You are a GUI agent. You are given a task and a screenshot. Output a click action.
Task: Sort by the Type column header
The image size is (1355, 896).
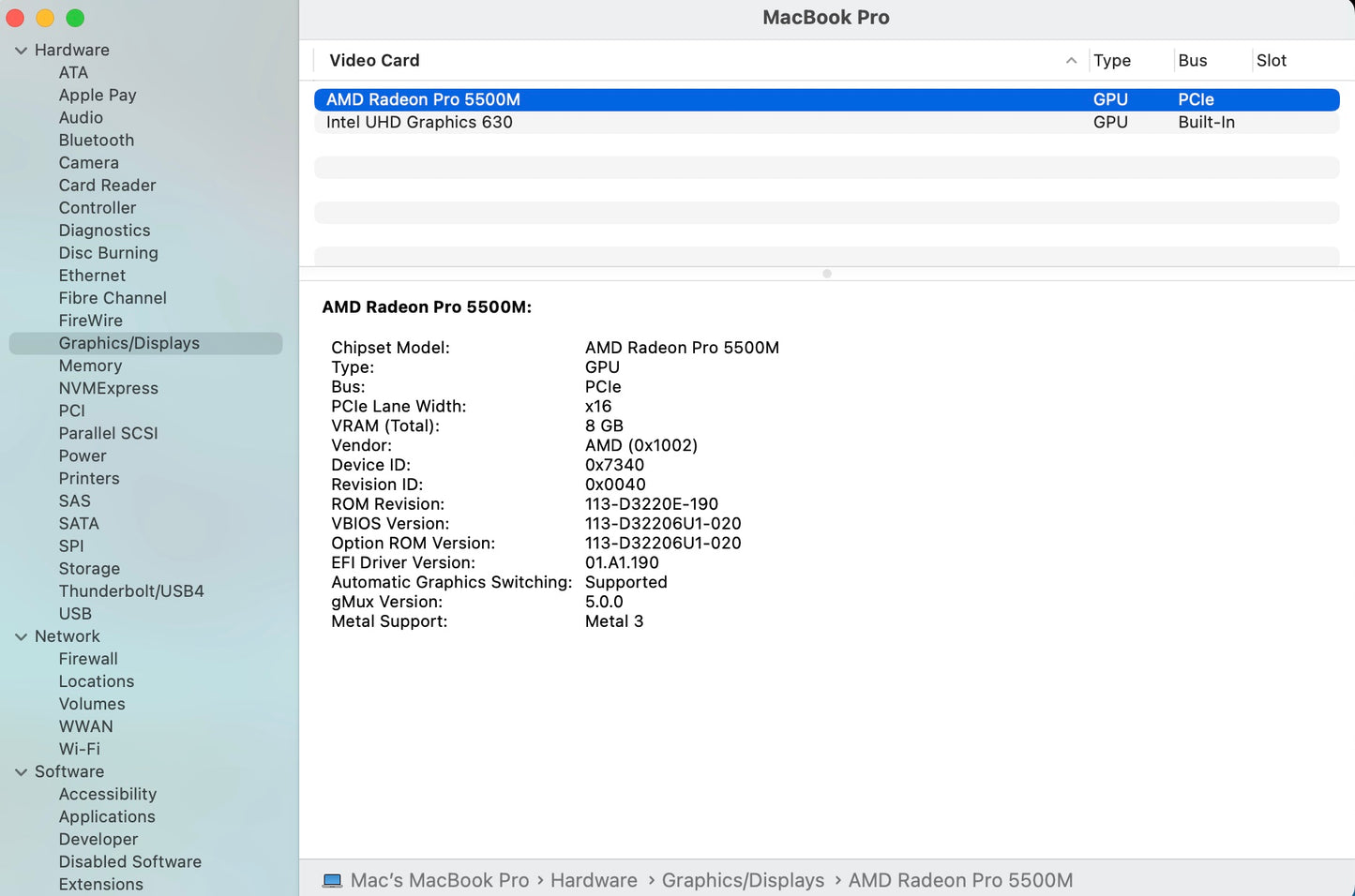pyautogui.click(x=1112, y=61)
